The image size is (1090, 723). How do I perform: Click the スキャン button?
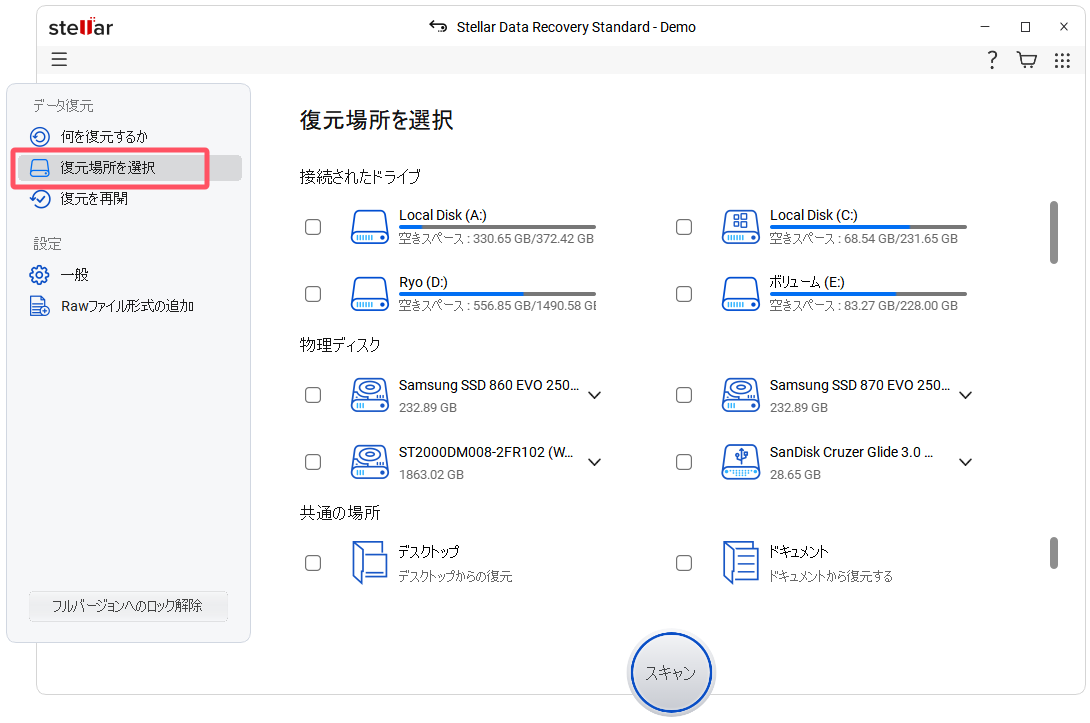pos(670,672)
